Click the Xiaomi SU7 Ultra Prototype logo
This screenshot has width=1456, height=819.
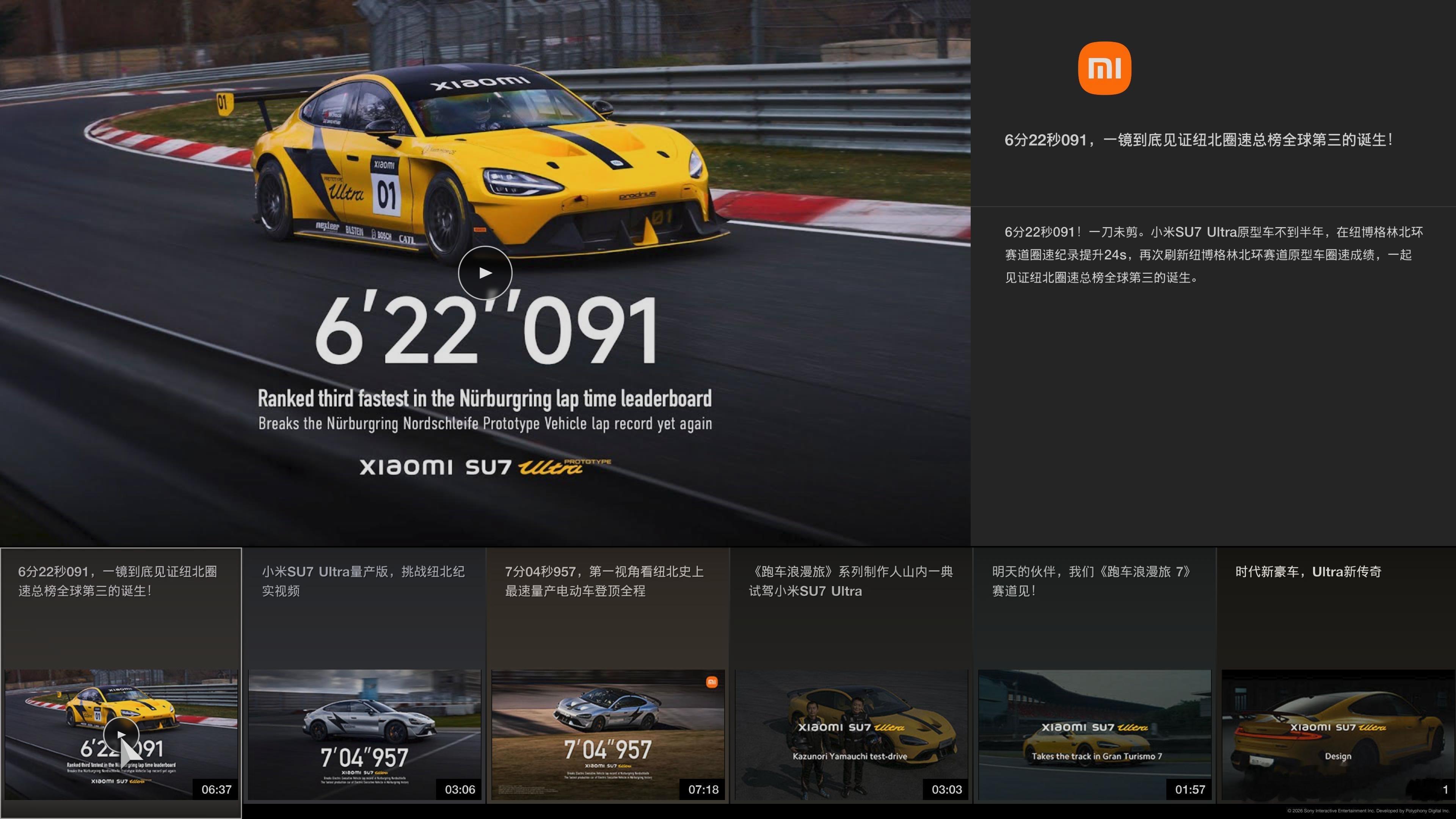[x=485, y=467]
